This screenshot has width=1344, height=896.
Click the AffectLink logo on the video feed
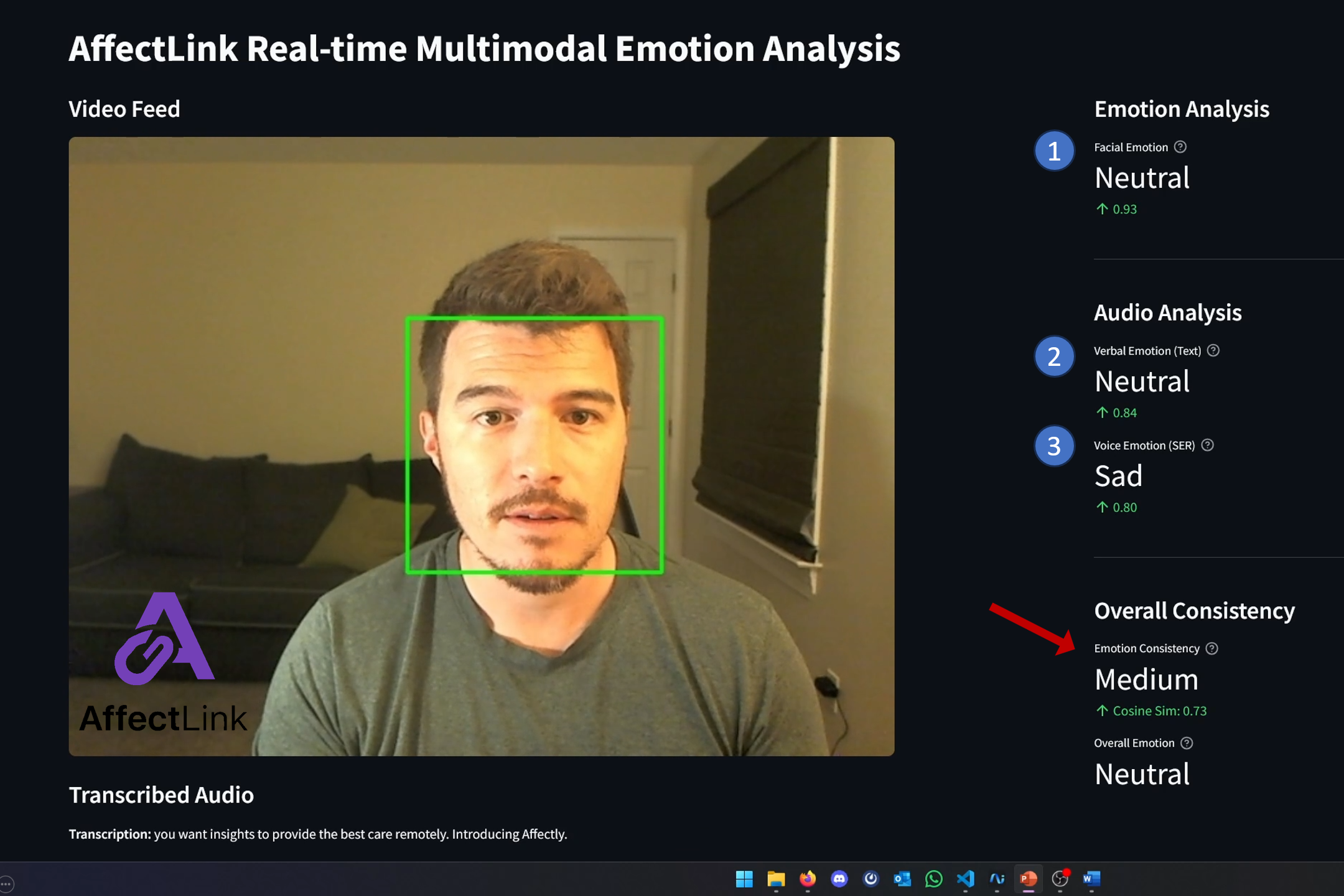coord(164,663)
